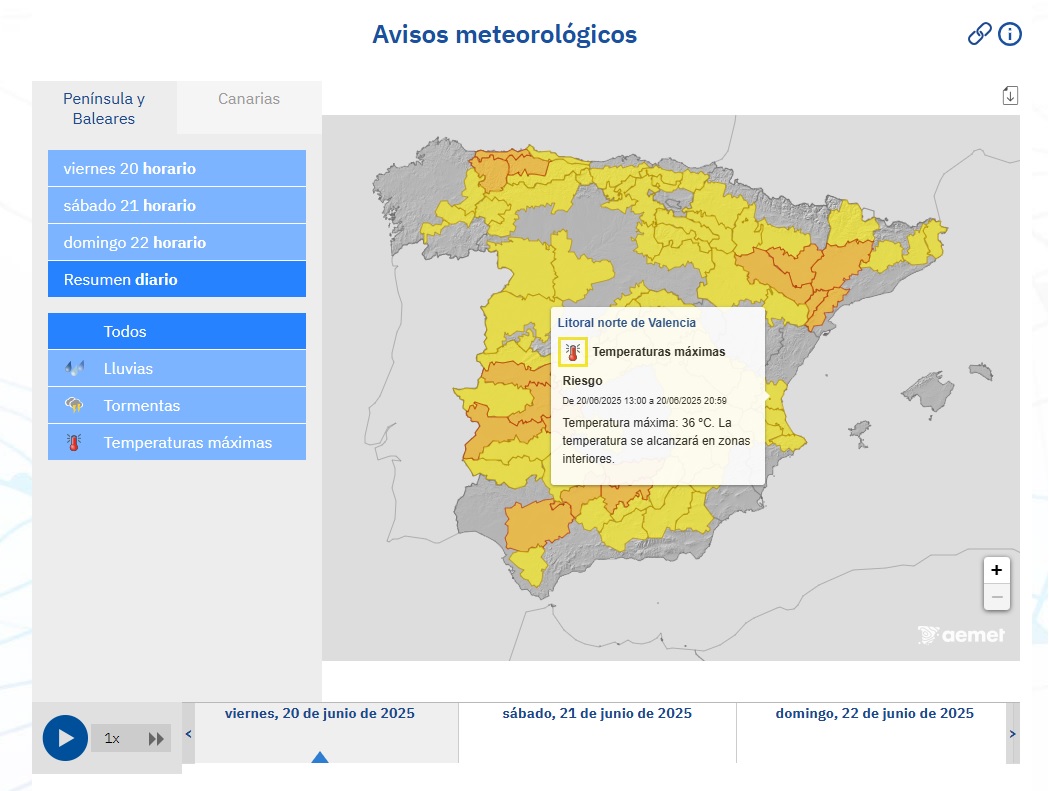Select the Temperaturas máximas thermometer icon
The height and width of the screenshot is (791, 1049).
[74, 442]
